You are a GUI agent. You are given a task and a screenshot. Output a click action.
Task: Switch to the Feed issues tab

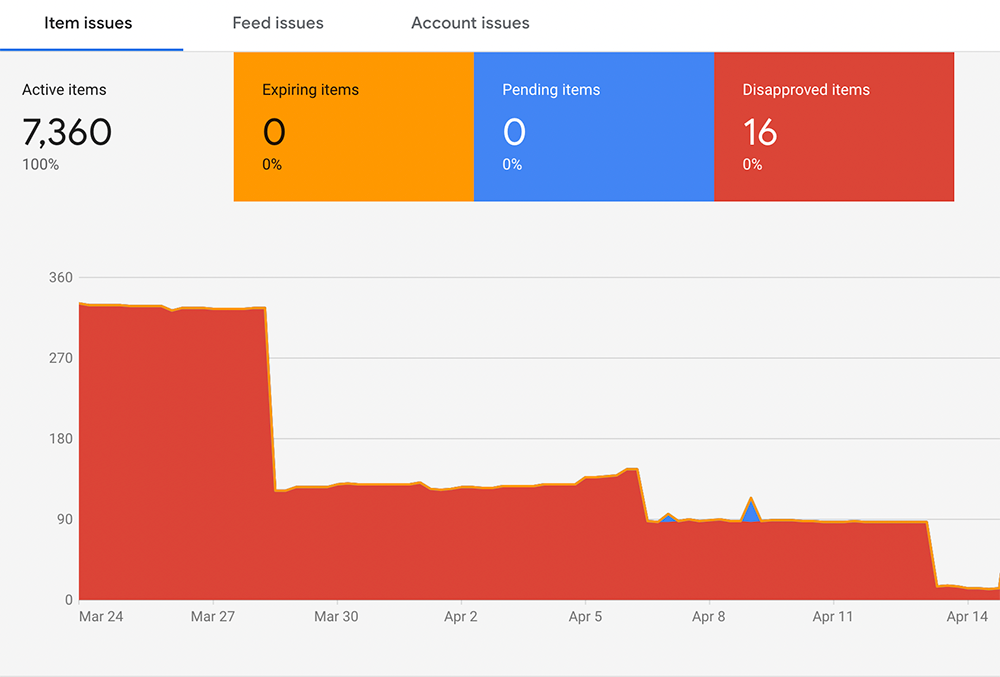pos(277,24)
